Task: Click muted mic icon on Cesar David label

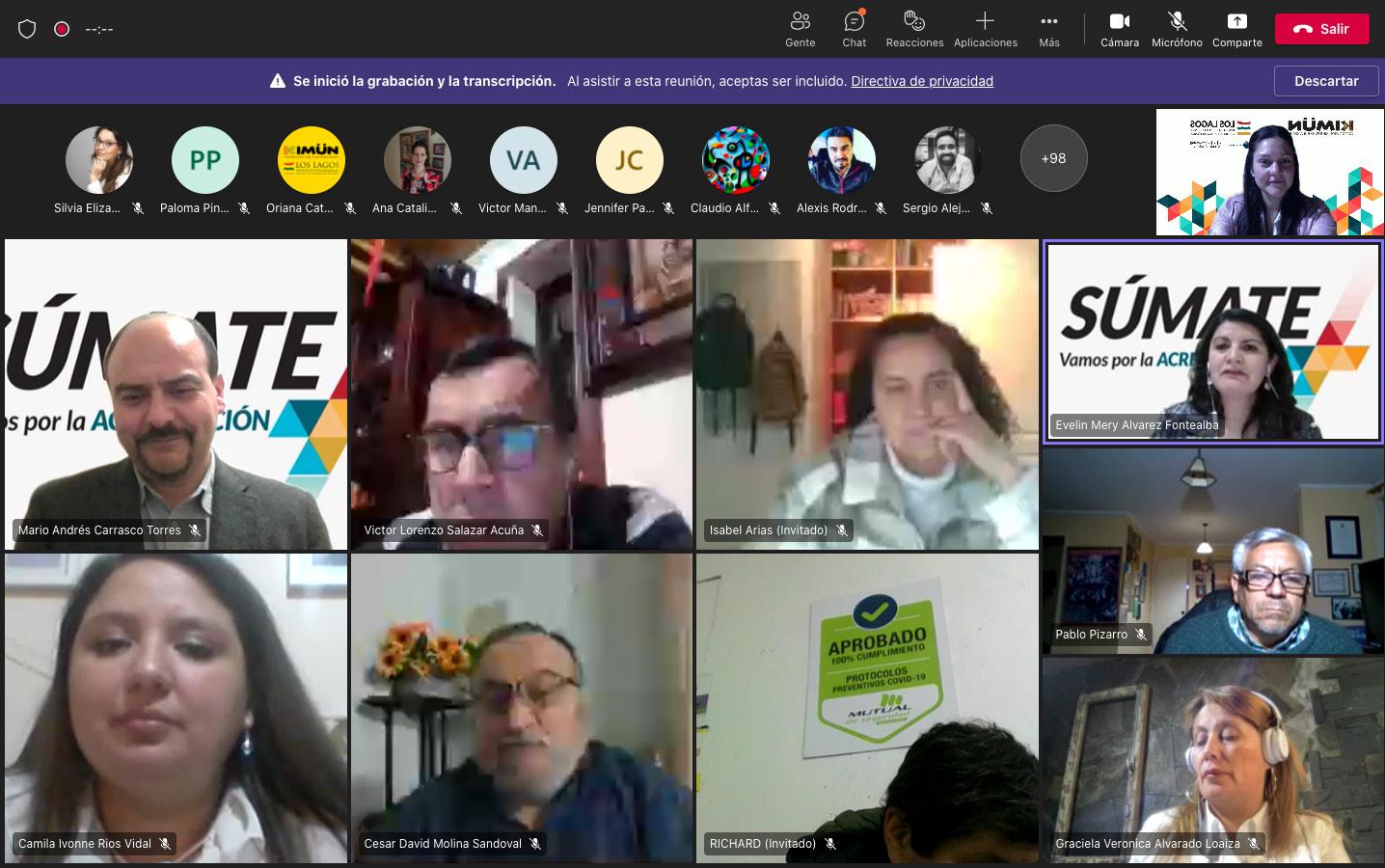Action: point(535,844)
